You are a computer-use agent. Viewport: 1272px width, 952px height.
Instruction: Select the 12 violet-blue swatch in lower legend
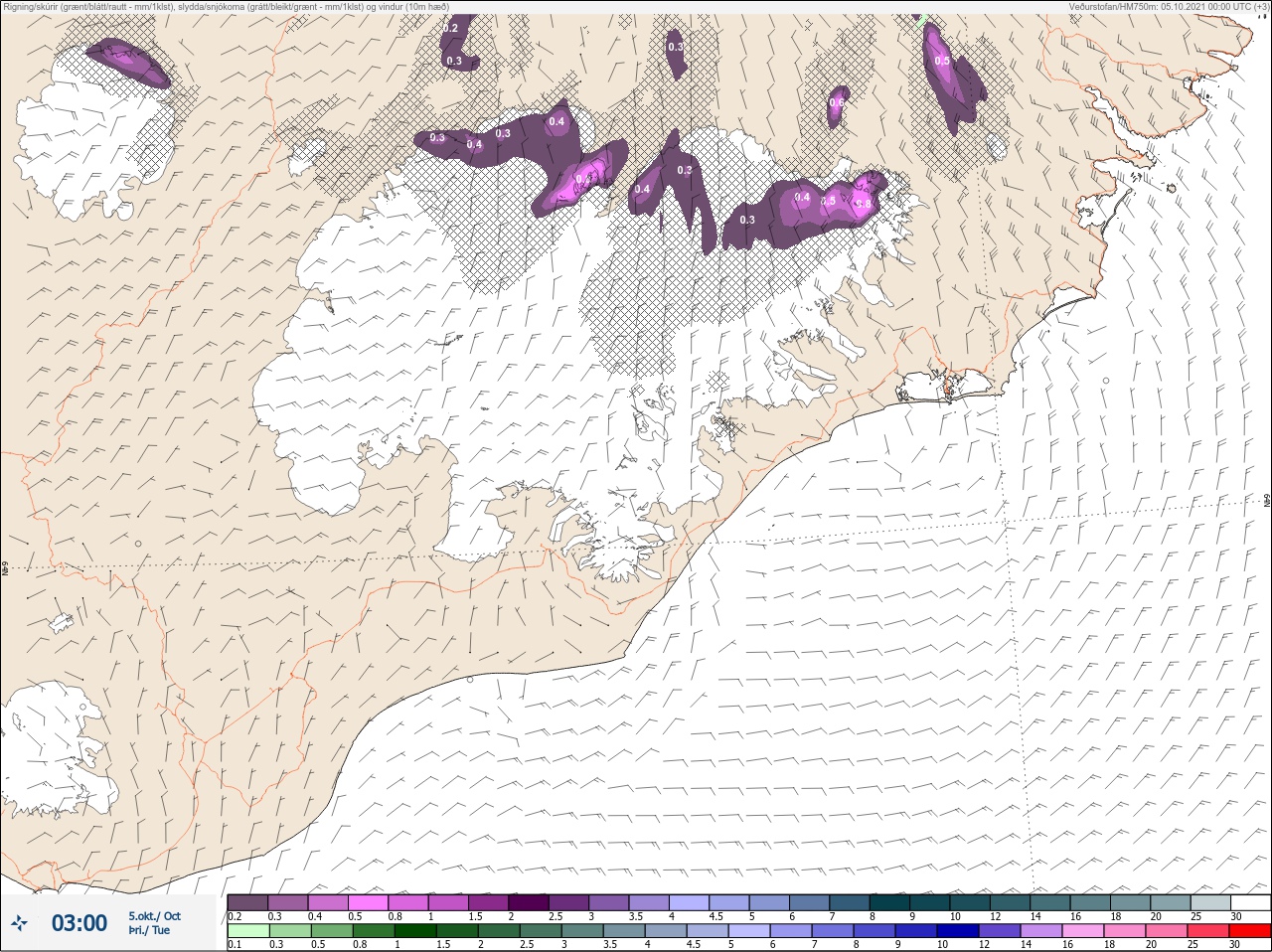point(999,931)
